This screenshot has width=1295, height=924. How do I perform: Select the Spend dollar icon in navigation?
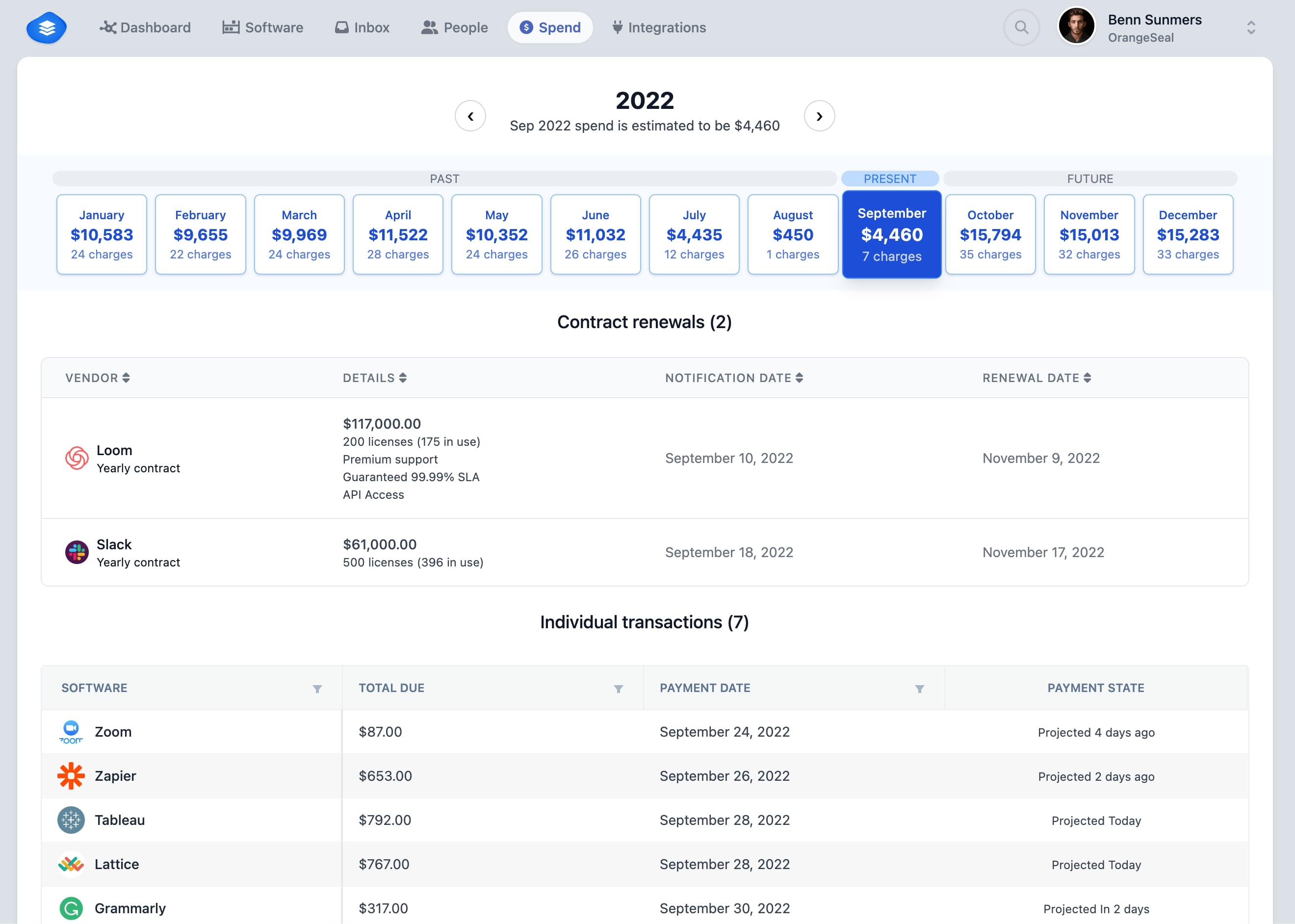[526, 27]
